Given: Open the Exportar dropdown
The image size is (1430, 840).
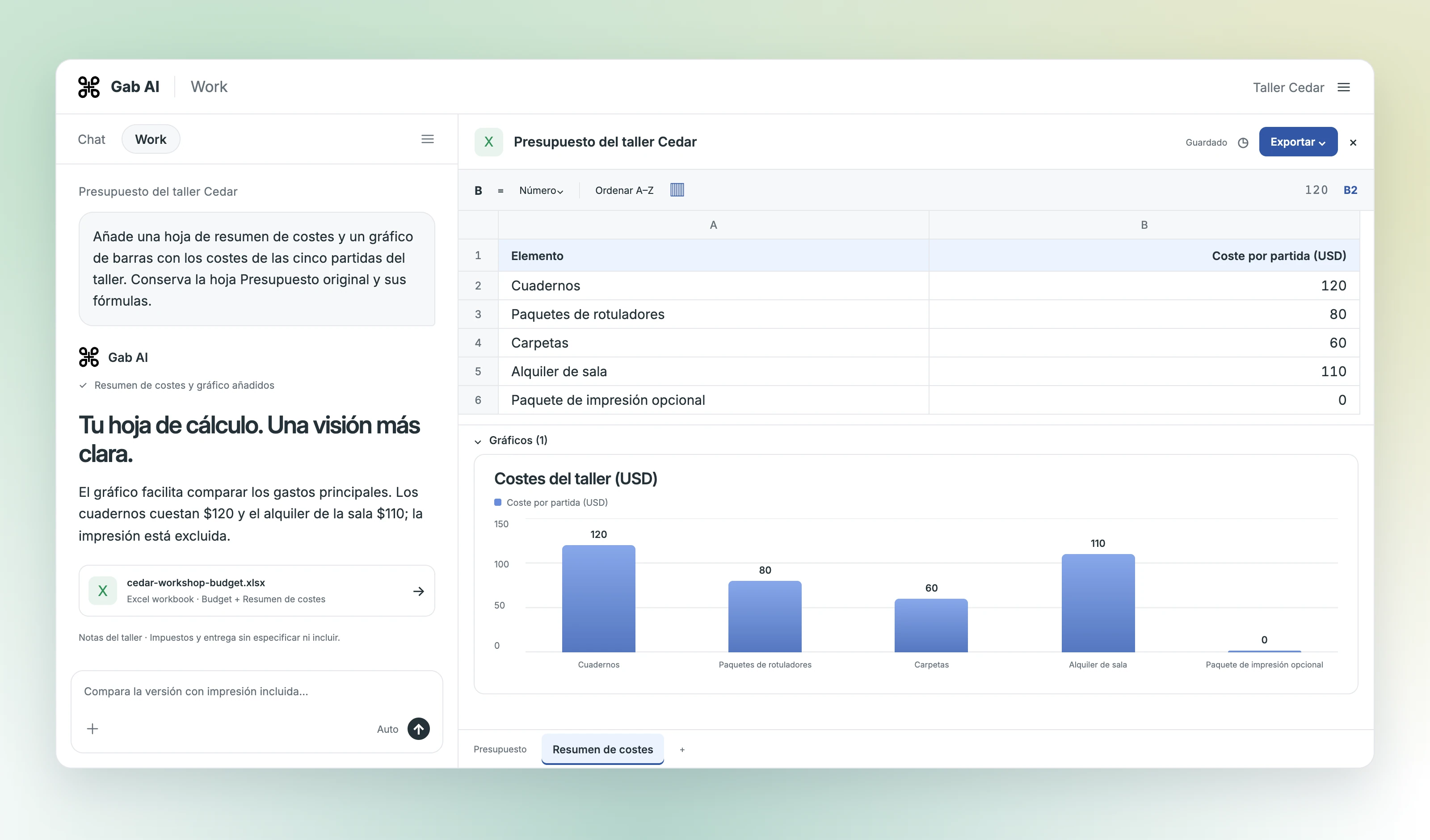Looking at the screenshot, I should coord(1298,142).
